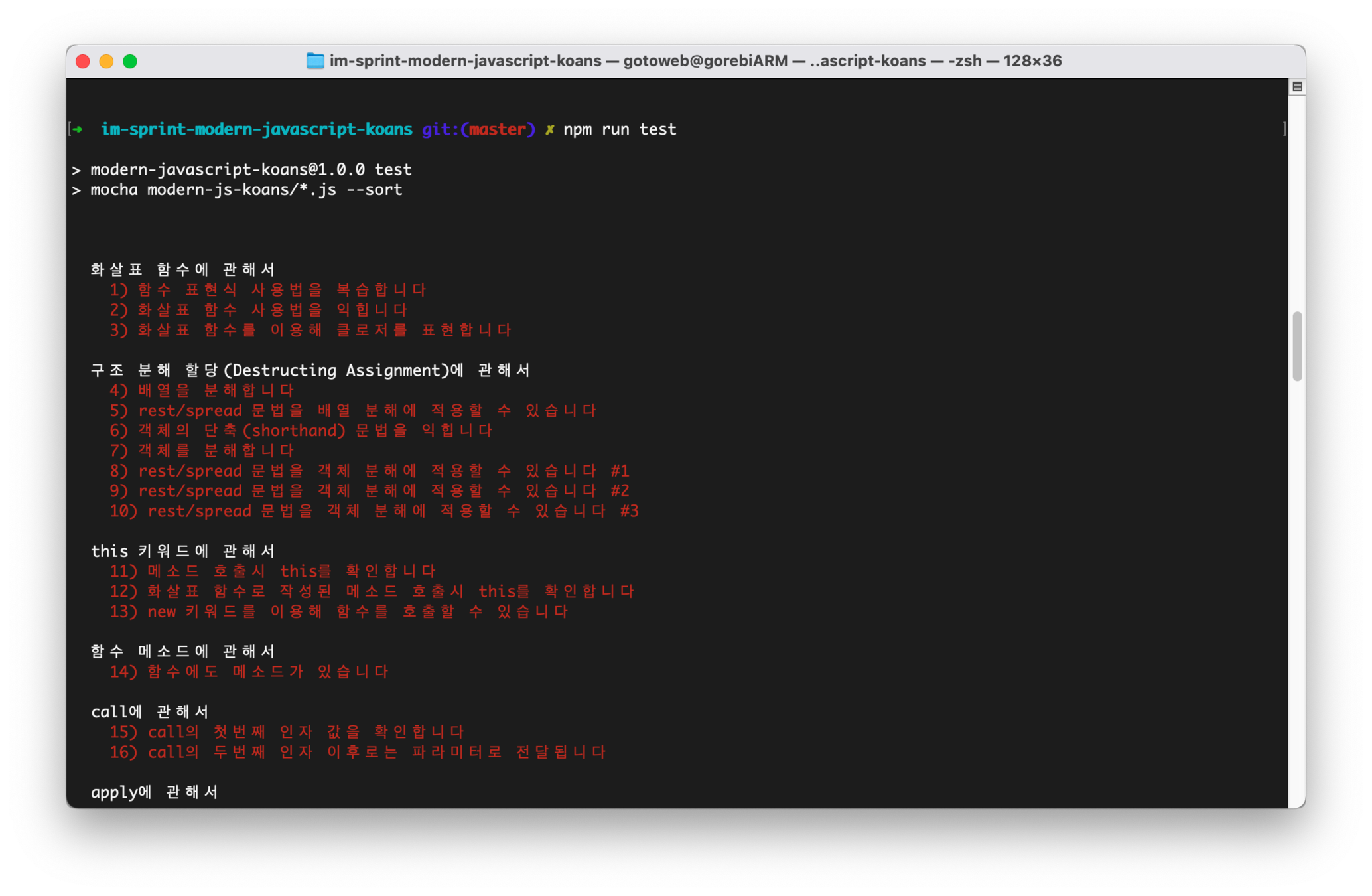Close the terminal with the red button

click(x=83, y=62)
